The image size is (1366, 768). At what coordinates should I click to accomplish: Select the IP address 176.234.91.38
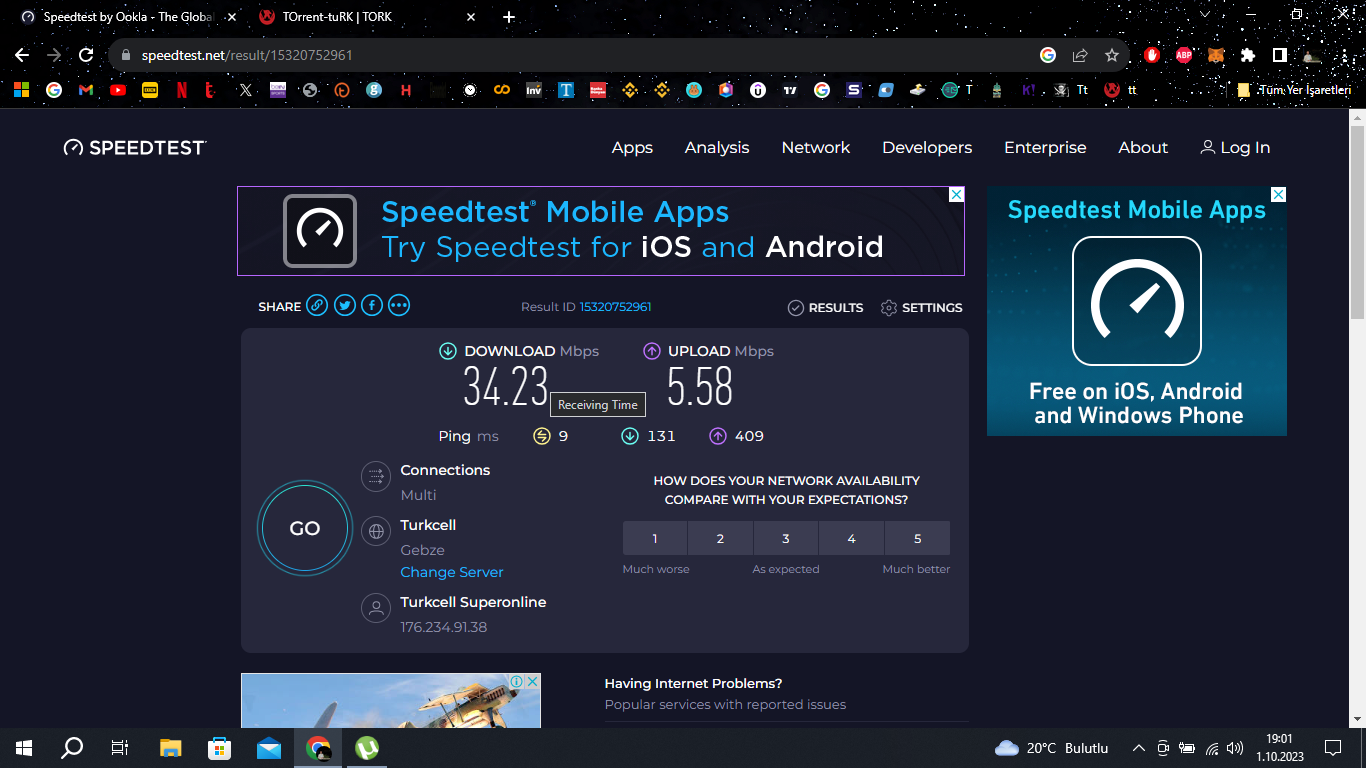tap(443, 627)
